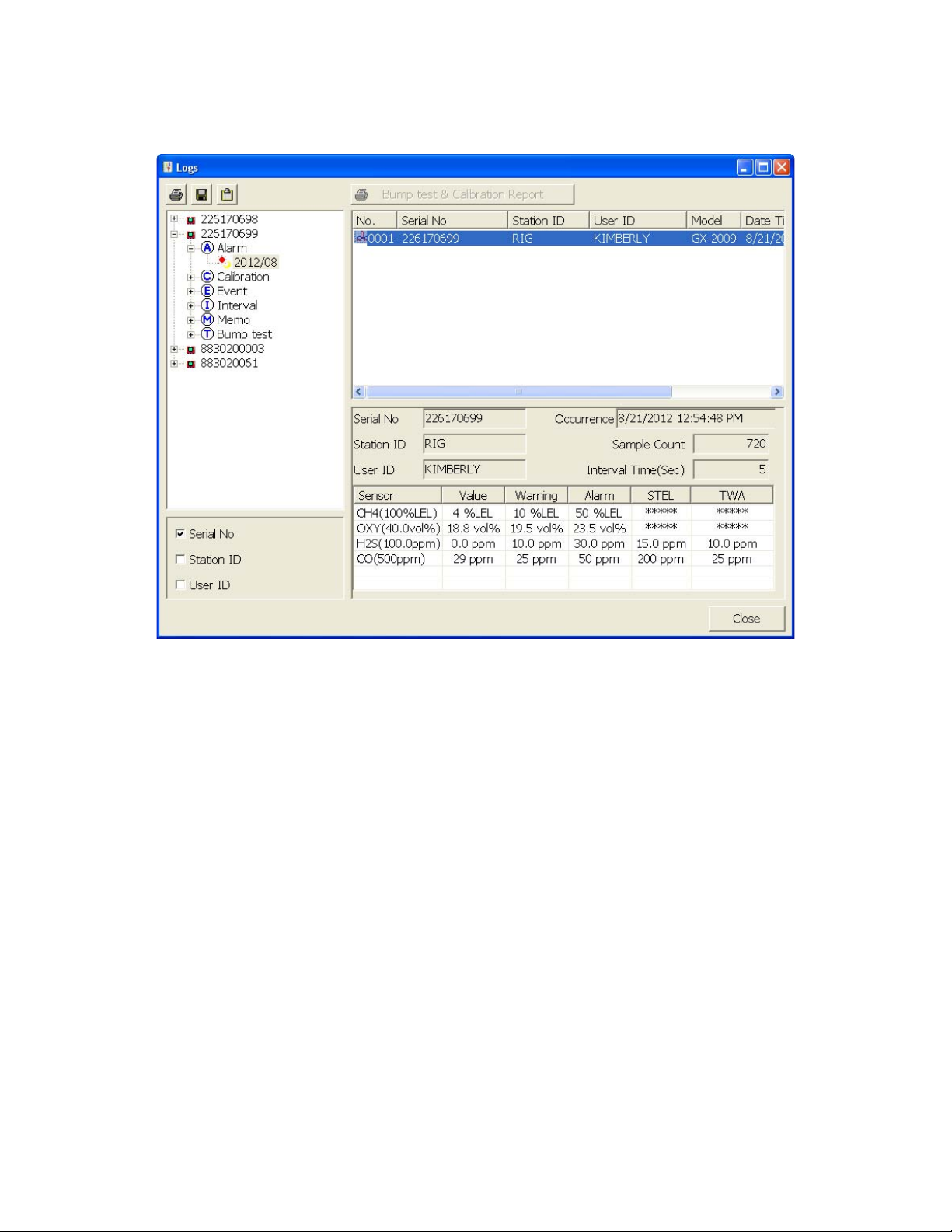Viewport: 952px width, 1232px height.
Task: Click device icon beside 226170698
Action: 191,220
